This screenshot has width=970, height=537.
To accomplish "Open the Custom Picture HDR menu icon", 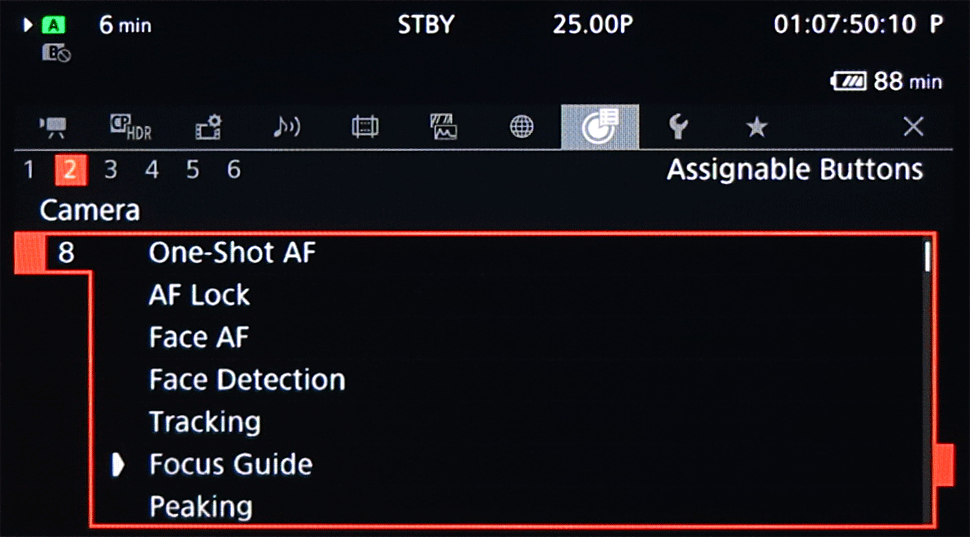I will pyautogui.click(x=131, y=127).
